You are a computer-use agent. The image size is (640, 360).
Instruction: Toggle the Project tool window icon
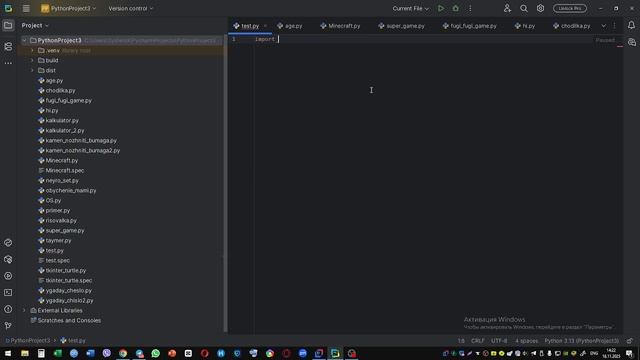(8, 25)
